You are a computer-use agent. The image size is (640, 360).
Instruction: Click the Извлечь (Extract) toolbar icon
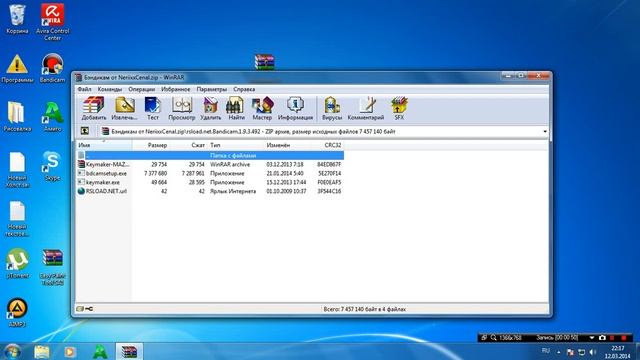click(124, 108)
